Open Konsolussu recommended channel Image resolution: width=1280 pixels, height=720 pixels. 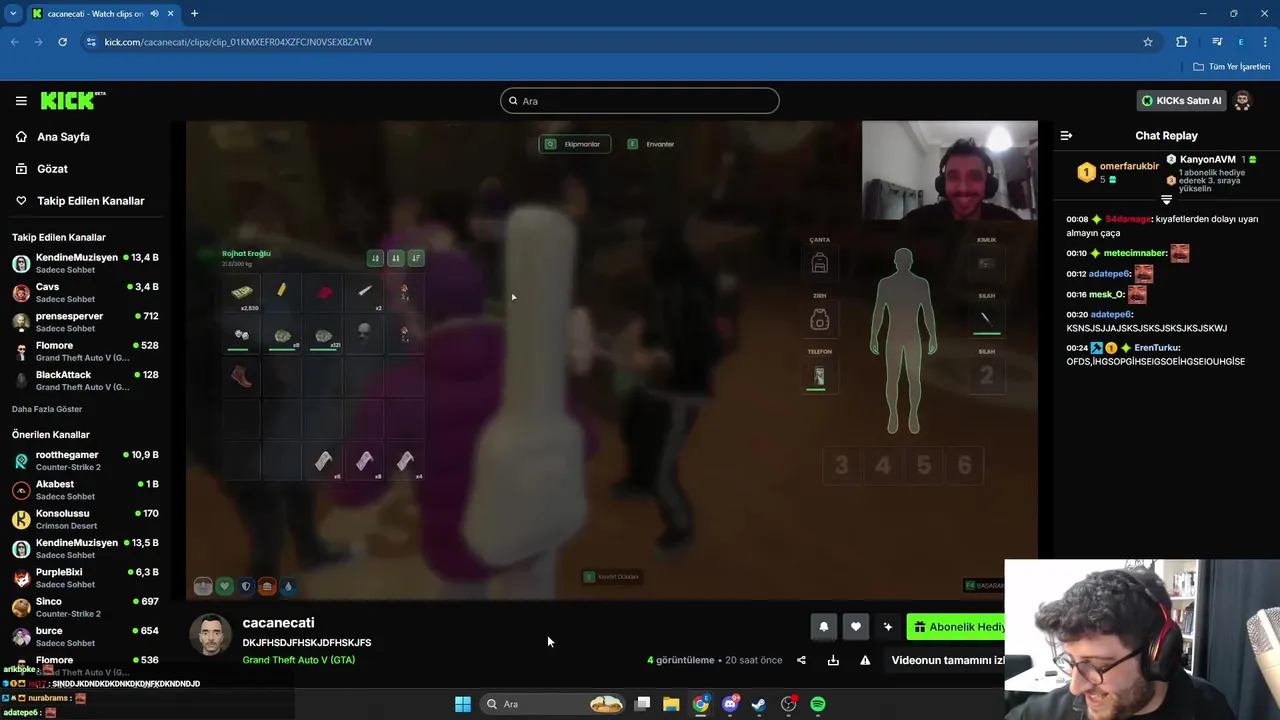coord(85,519)
